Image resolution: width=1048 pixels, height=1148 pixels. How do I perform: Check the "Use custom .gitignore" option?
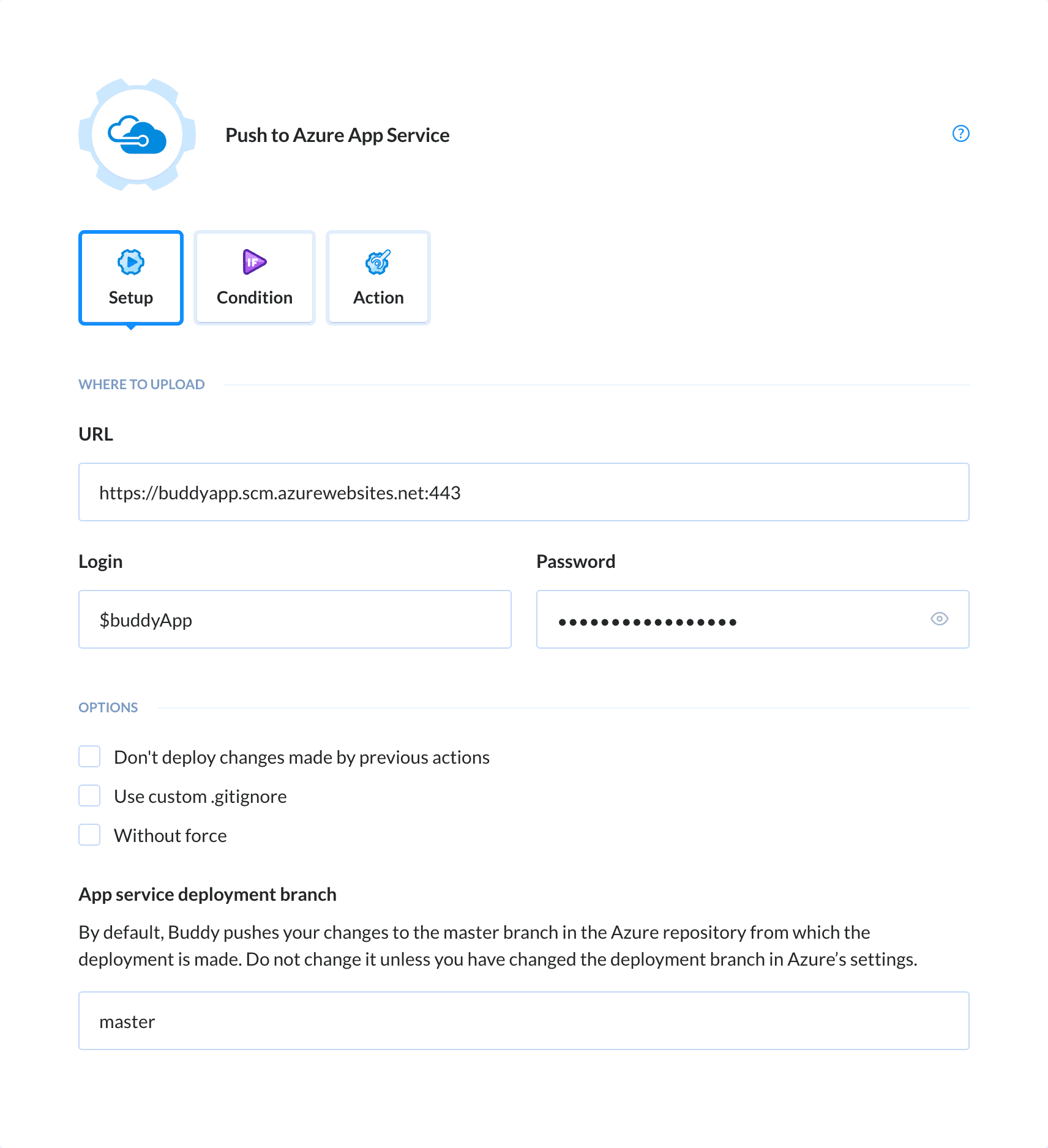click(x=89, y=796)
